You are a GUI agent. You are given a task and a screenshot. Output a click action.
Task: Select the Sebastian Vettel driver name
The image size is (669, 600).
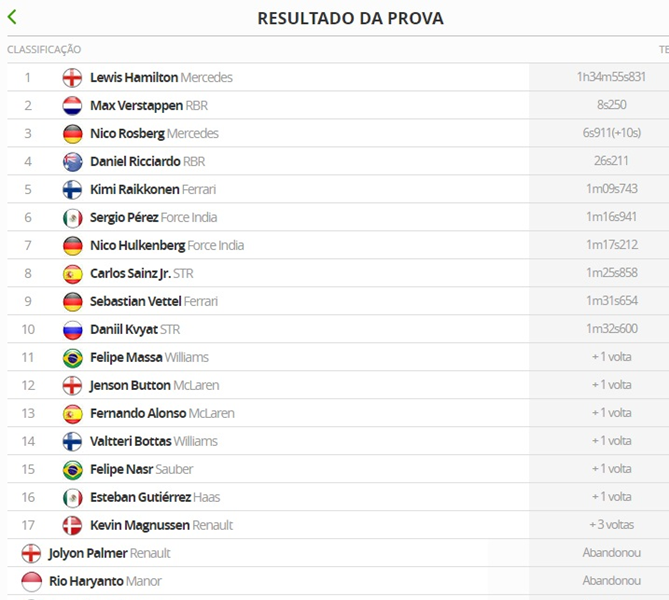[134, 301]
